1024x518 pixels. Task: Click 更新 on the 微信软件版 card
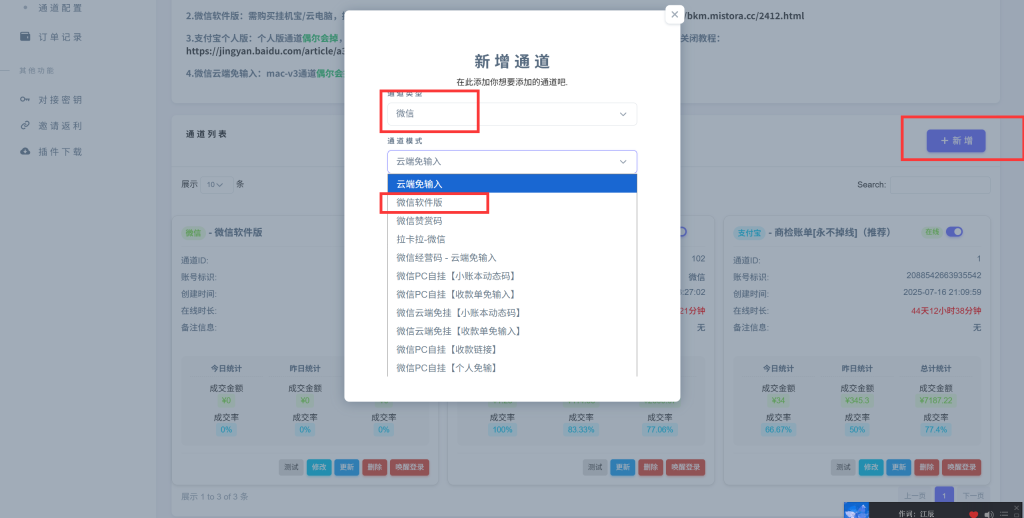coord(347,467)
